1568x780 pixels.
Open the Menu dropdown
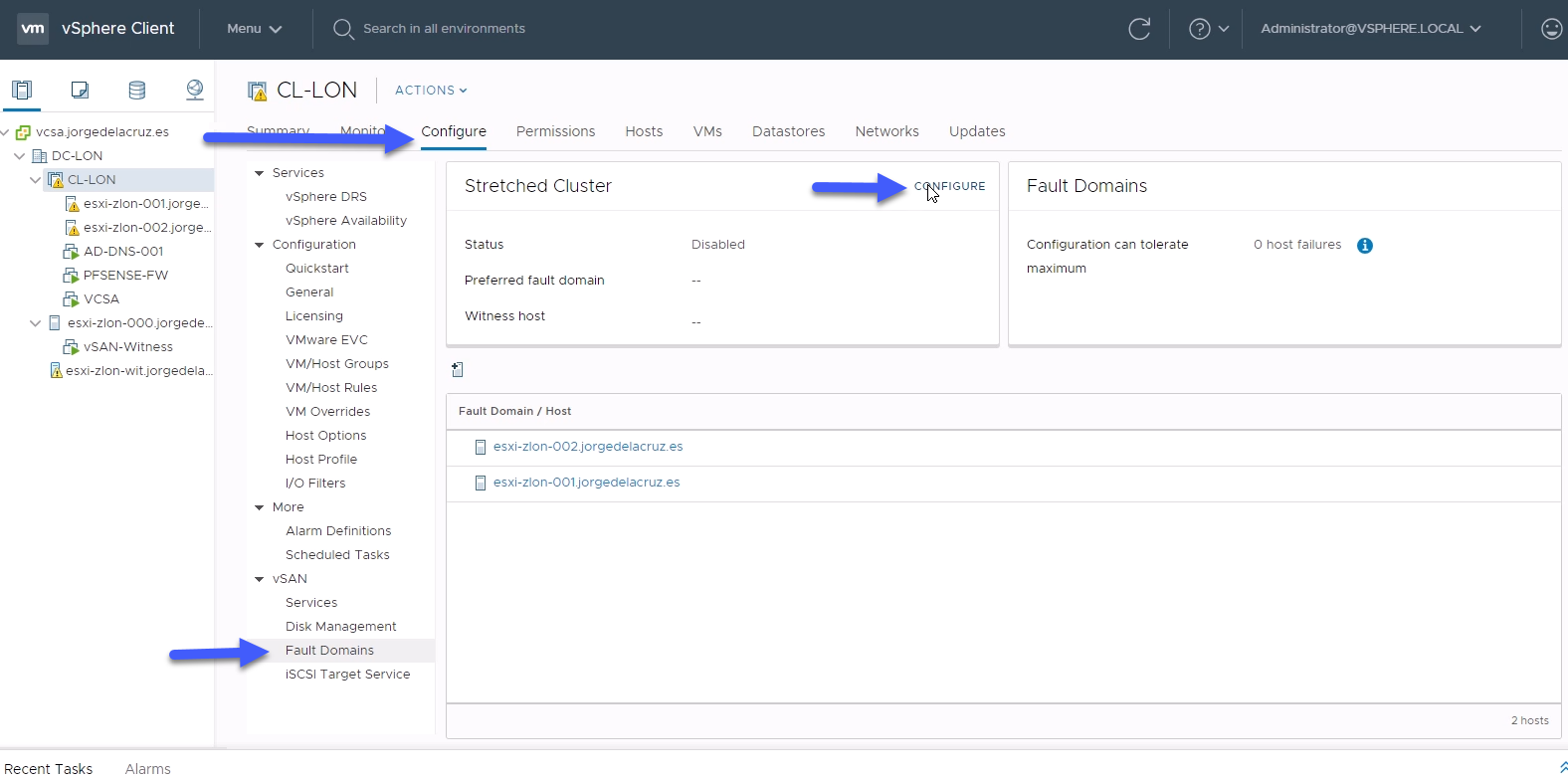[x=255, y=29]
